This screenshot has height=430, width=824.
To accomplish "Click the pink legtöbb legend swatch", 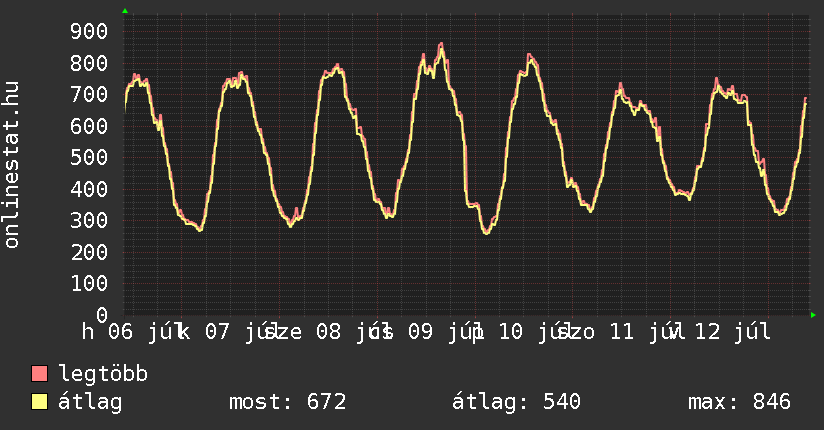I will (39, 374).
